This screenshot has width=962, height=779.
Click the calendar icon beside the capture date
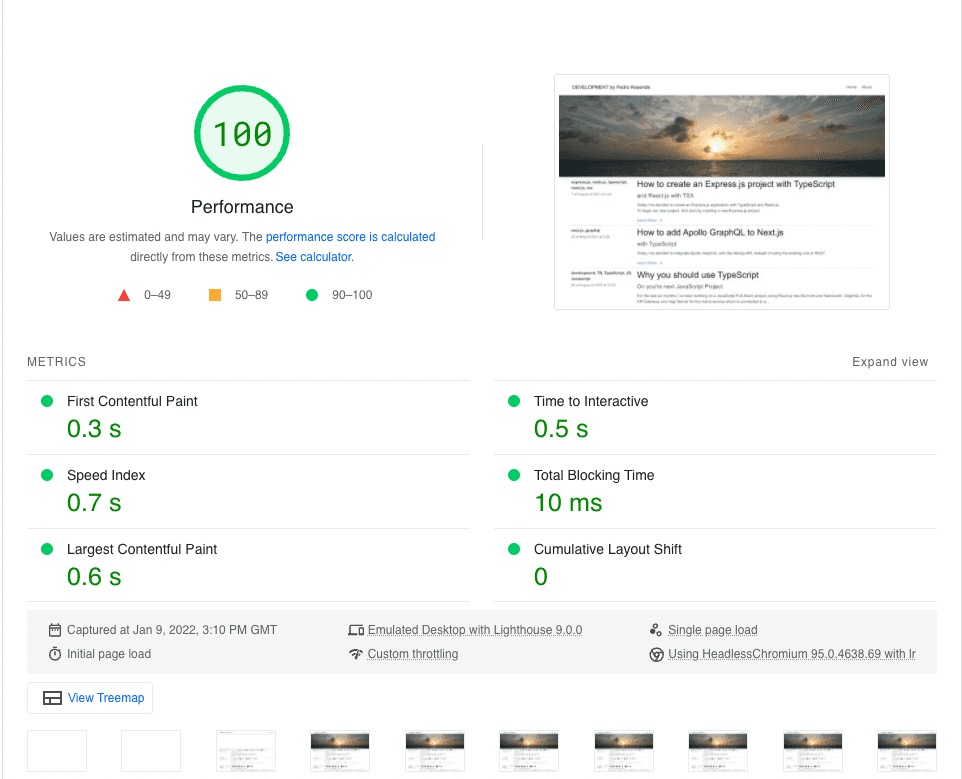click(56, 629)
